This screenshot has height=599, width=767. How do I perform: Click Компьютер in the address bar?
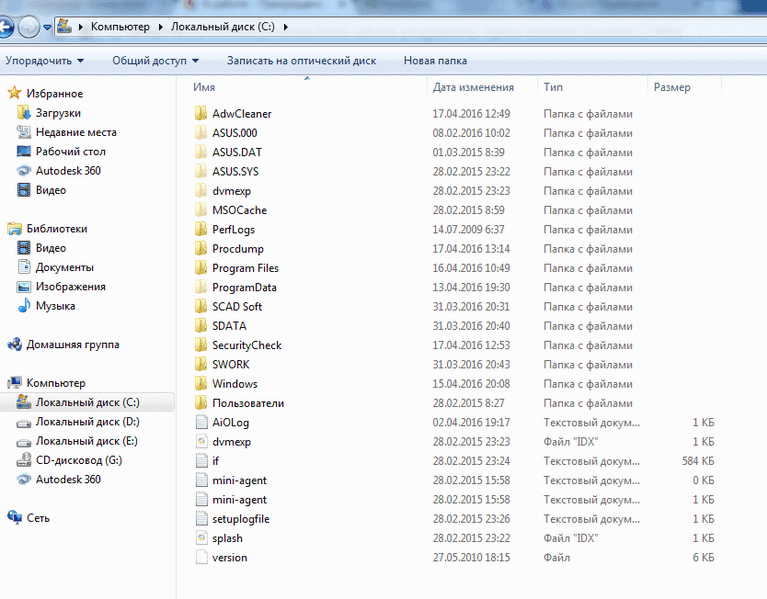coord(120,27)
